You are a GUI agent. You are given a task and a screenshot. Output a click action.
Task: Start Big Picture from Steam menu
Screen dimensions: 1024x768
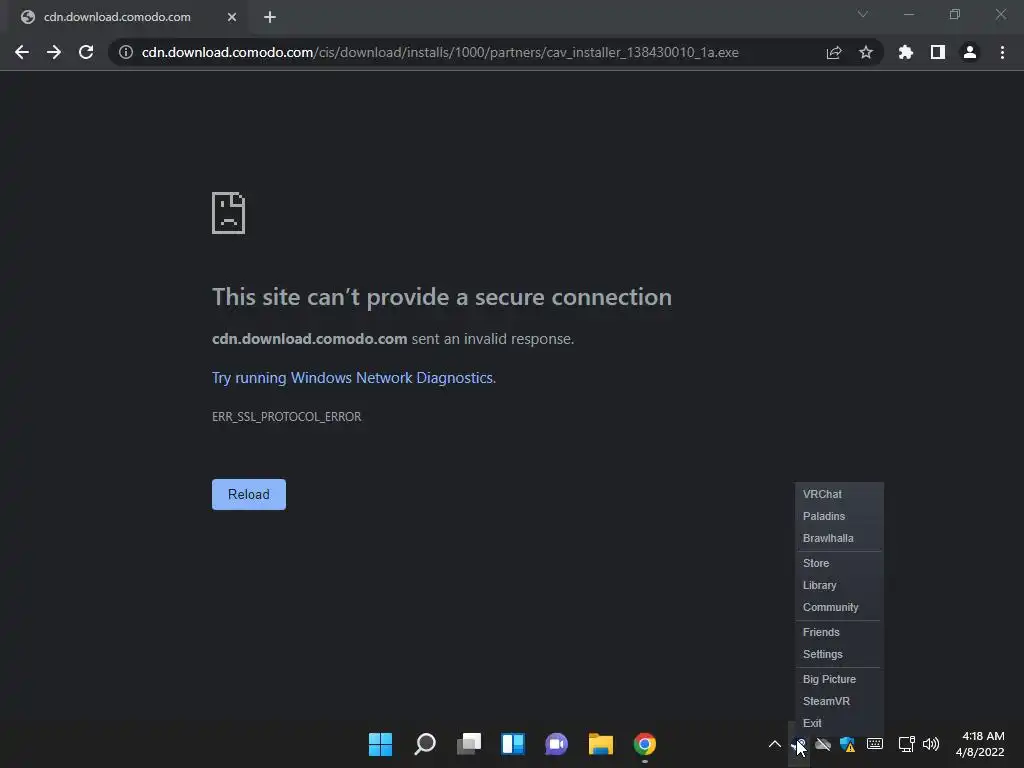[839, 679]
